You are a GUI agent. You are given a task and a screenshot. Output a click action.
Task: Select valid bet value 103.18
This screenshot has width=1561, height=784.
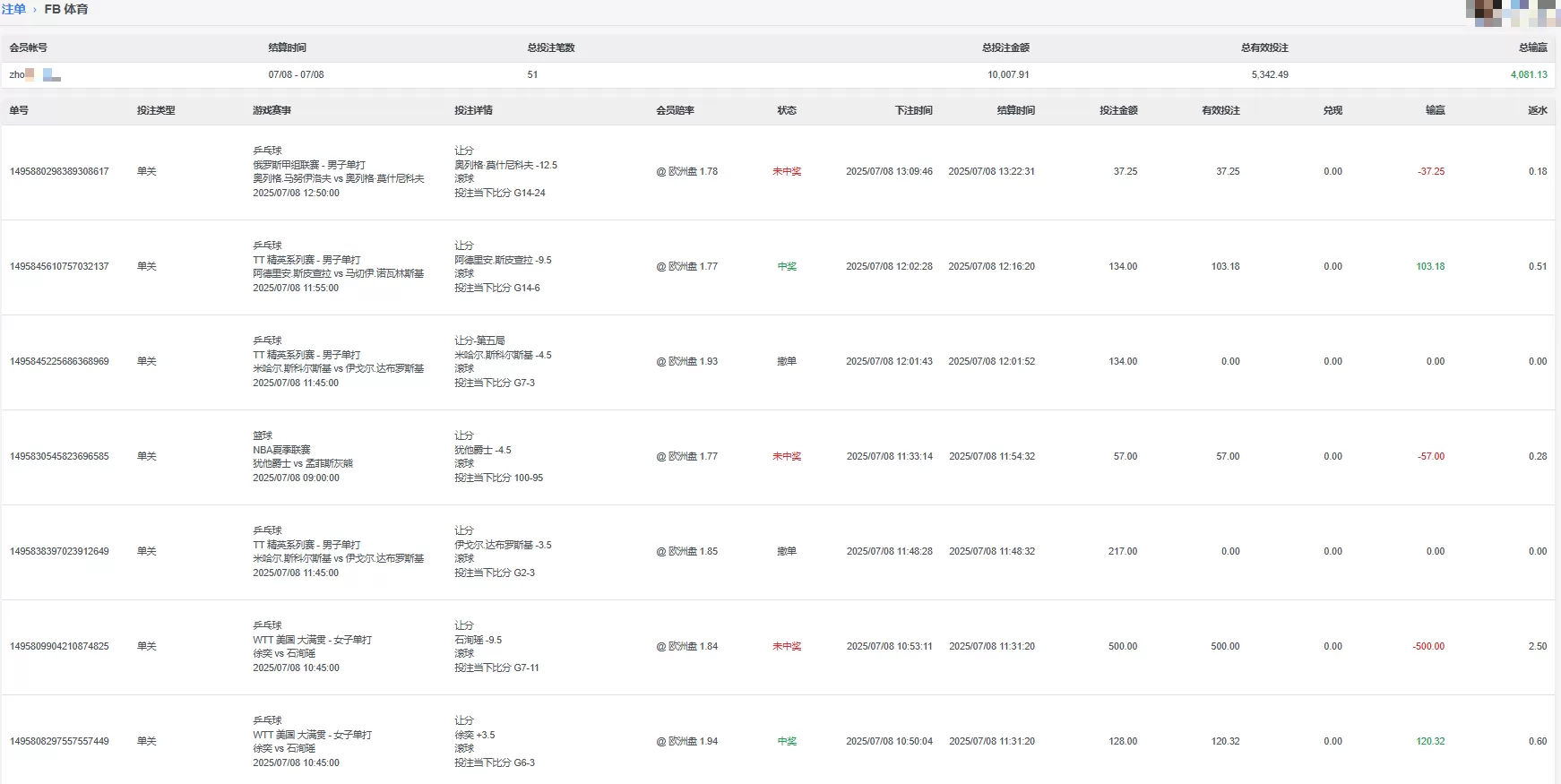pyautogui.click(x=1225, y=266)
